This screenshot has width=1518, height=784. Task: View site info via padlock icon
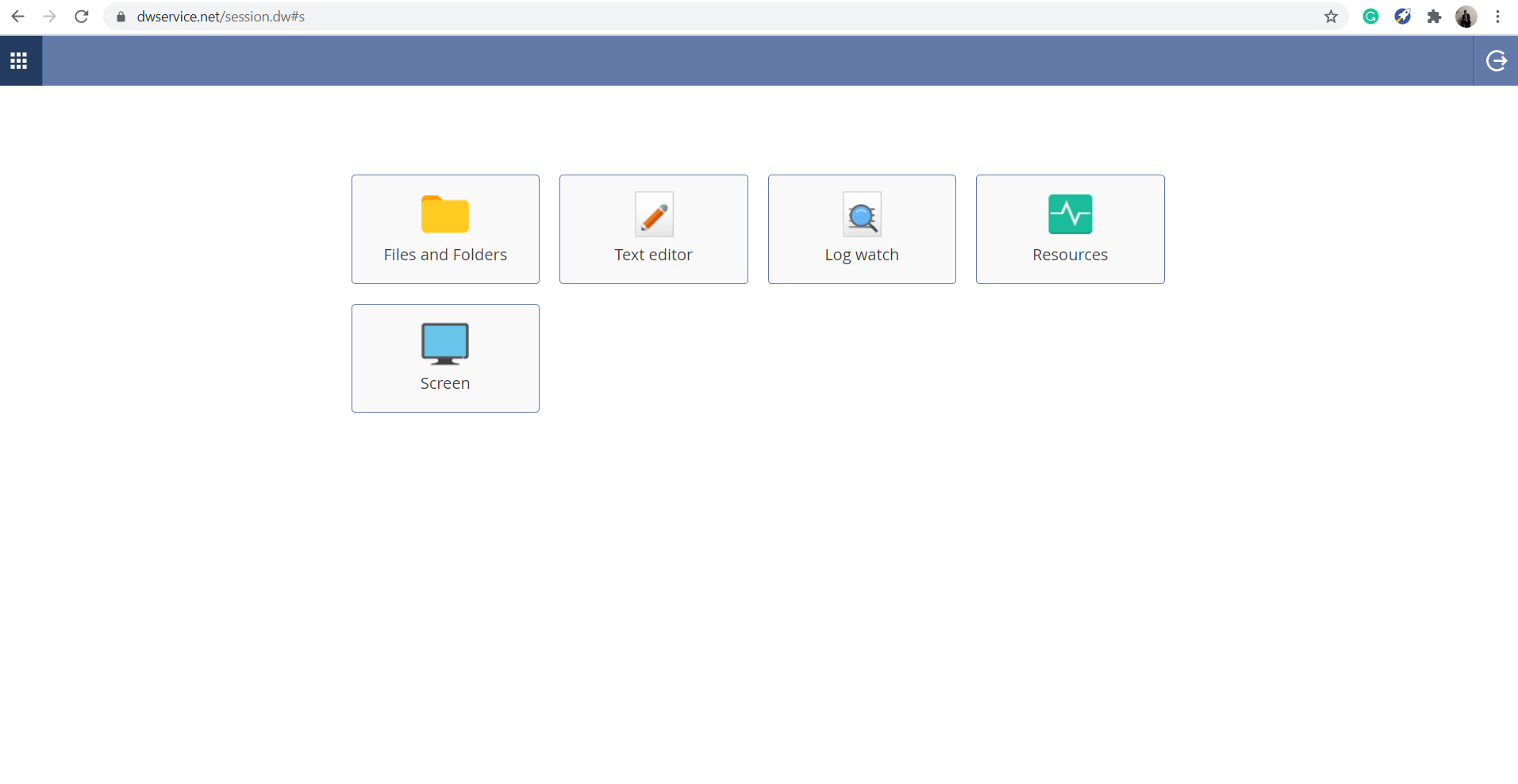121,17
